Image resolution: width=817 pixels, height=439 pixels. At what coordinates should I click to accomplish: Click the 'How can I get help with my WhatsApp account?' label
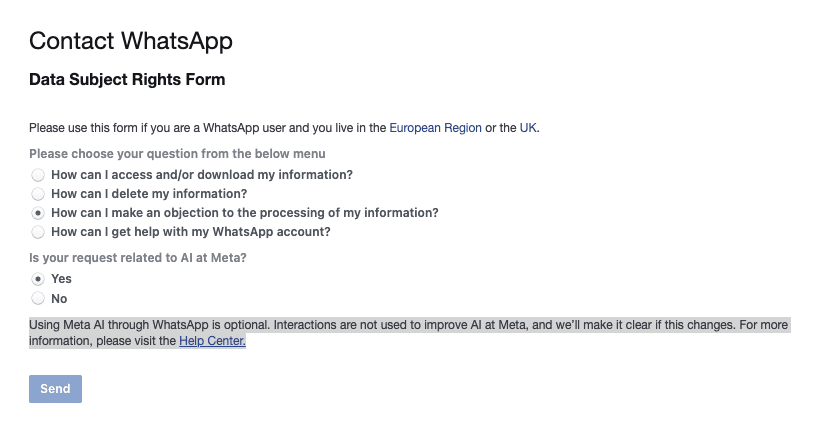click(x=191, y=232)
